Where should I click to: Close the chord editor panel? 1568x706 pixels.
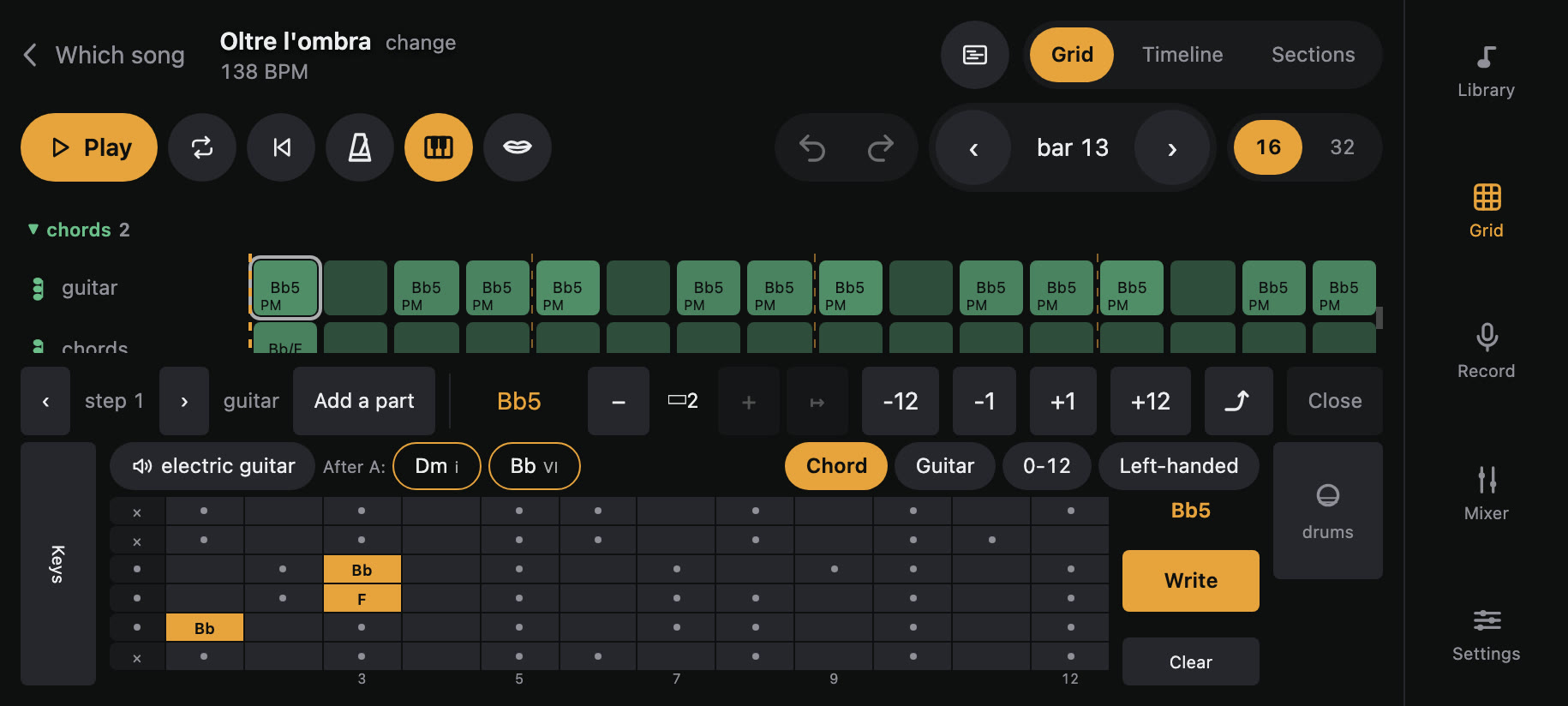coord(1335,401)
